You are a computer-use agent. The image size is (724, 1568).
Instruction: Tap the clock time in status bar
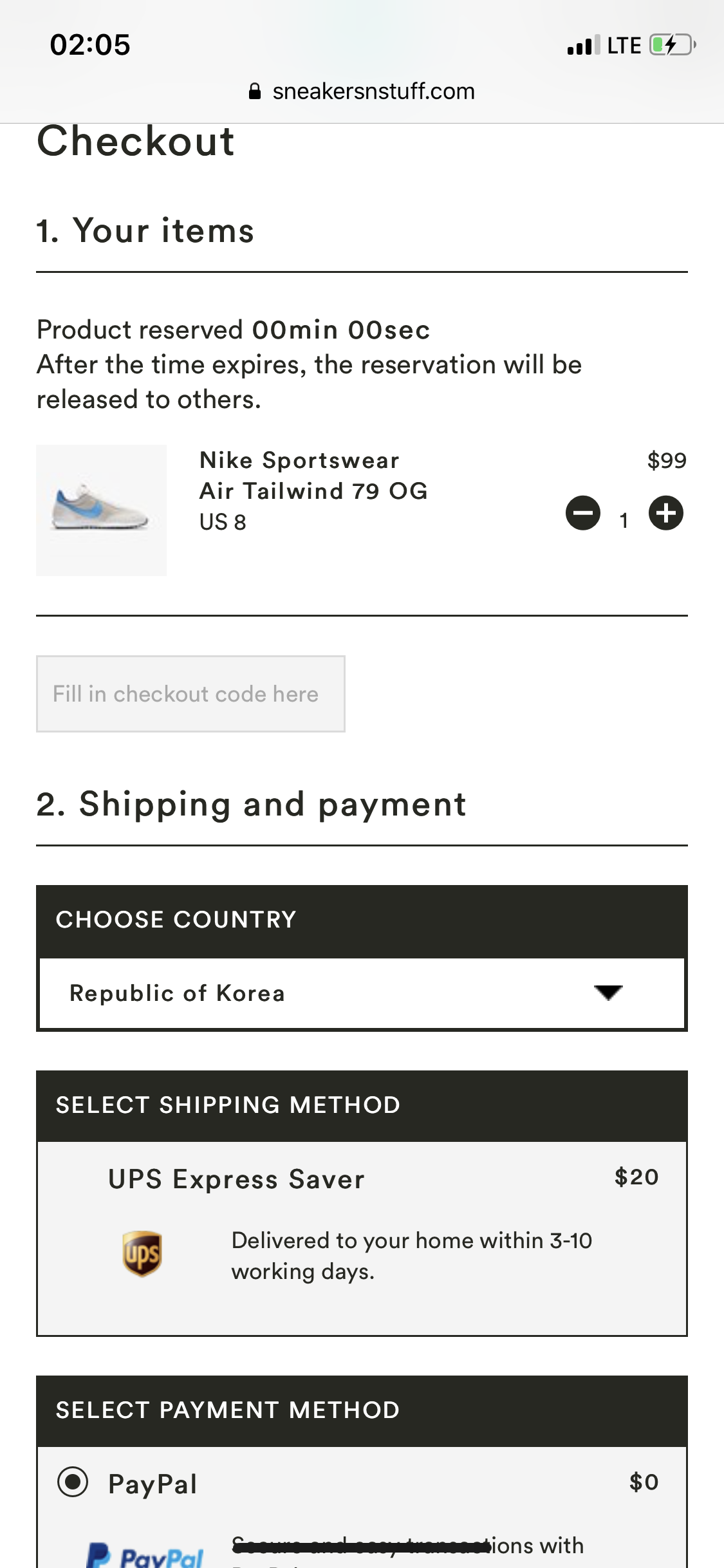(x=90, y=45)
